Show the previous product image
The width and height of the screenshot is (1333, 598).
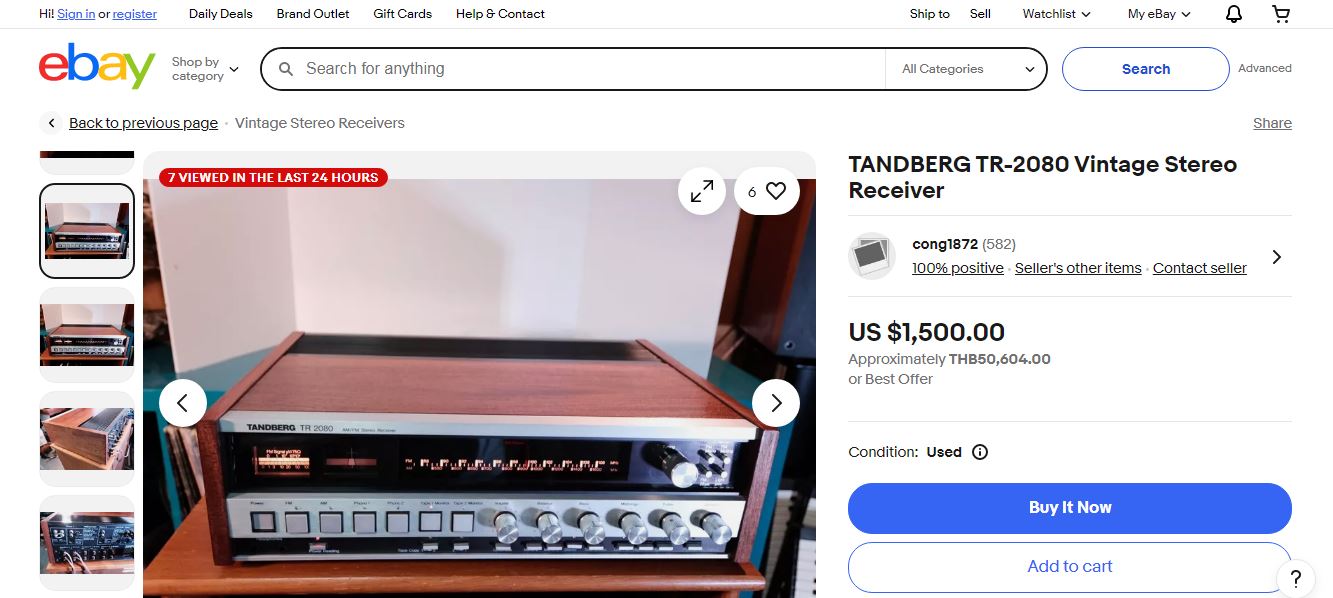pyautogui.click(x=183, y=403)
